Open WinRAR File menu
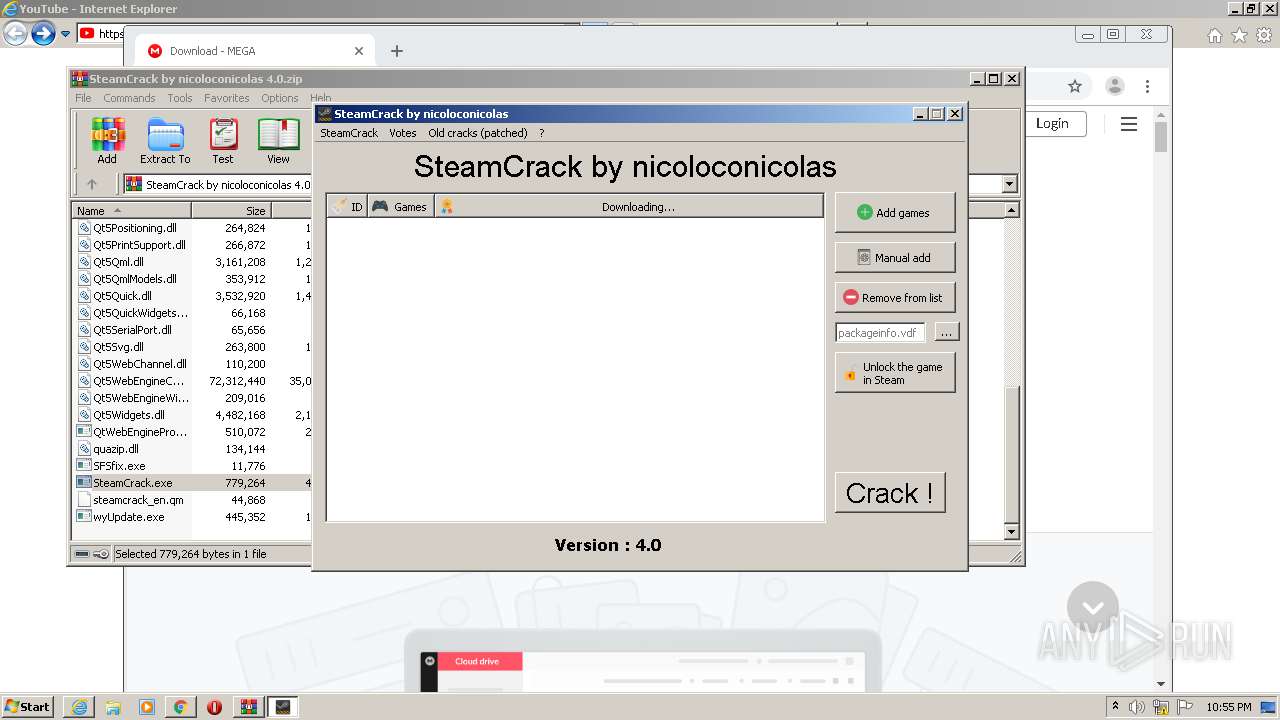The image size is (1280, 720). coord(83,98)
